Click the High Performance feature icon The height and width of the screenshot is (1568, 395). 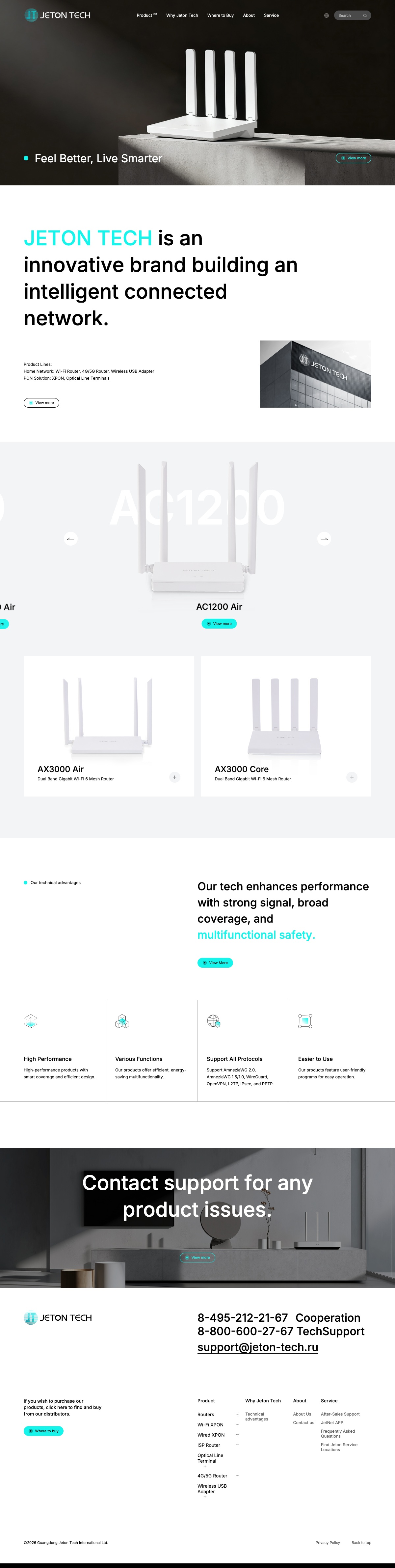click(x=30, y=1021)
